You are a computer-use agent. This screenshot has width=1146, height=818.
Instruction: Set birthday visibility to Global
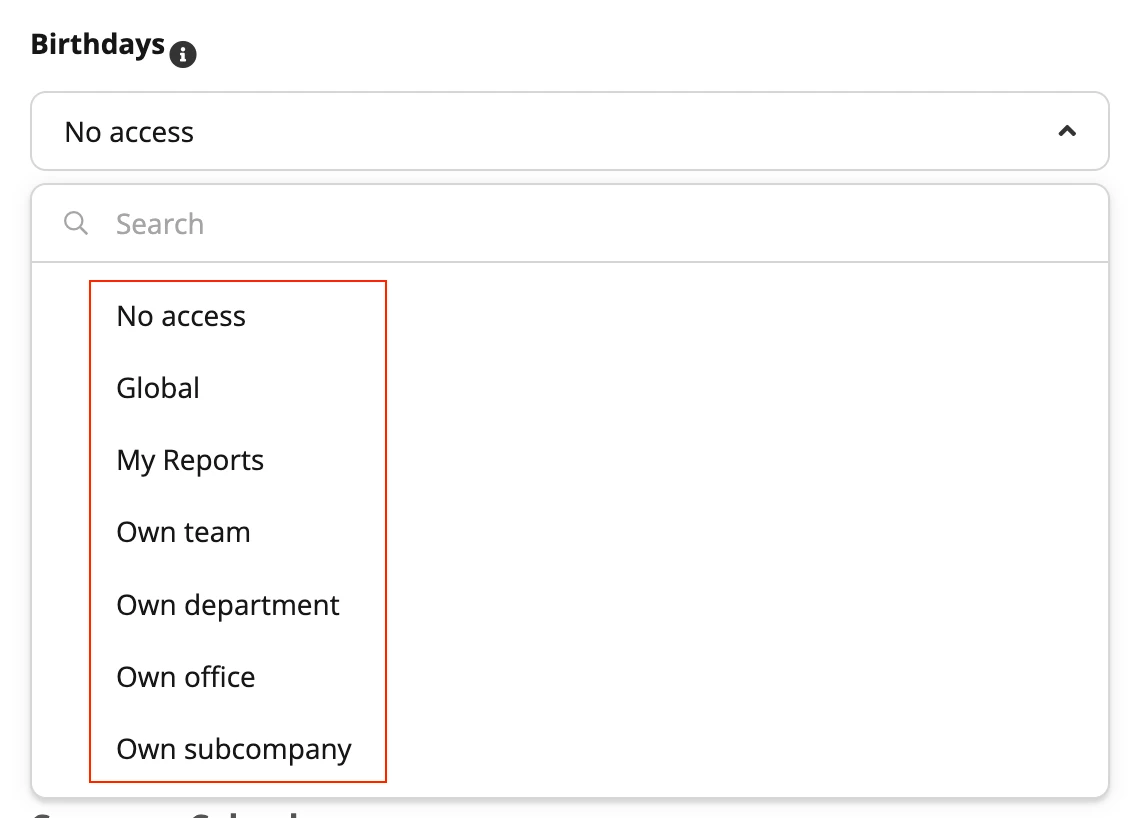click(x=158, y=388)
